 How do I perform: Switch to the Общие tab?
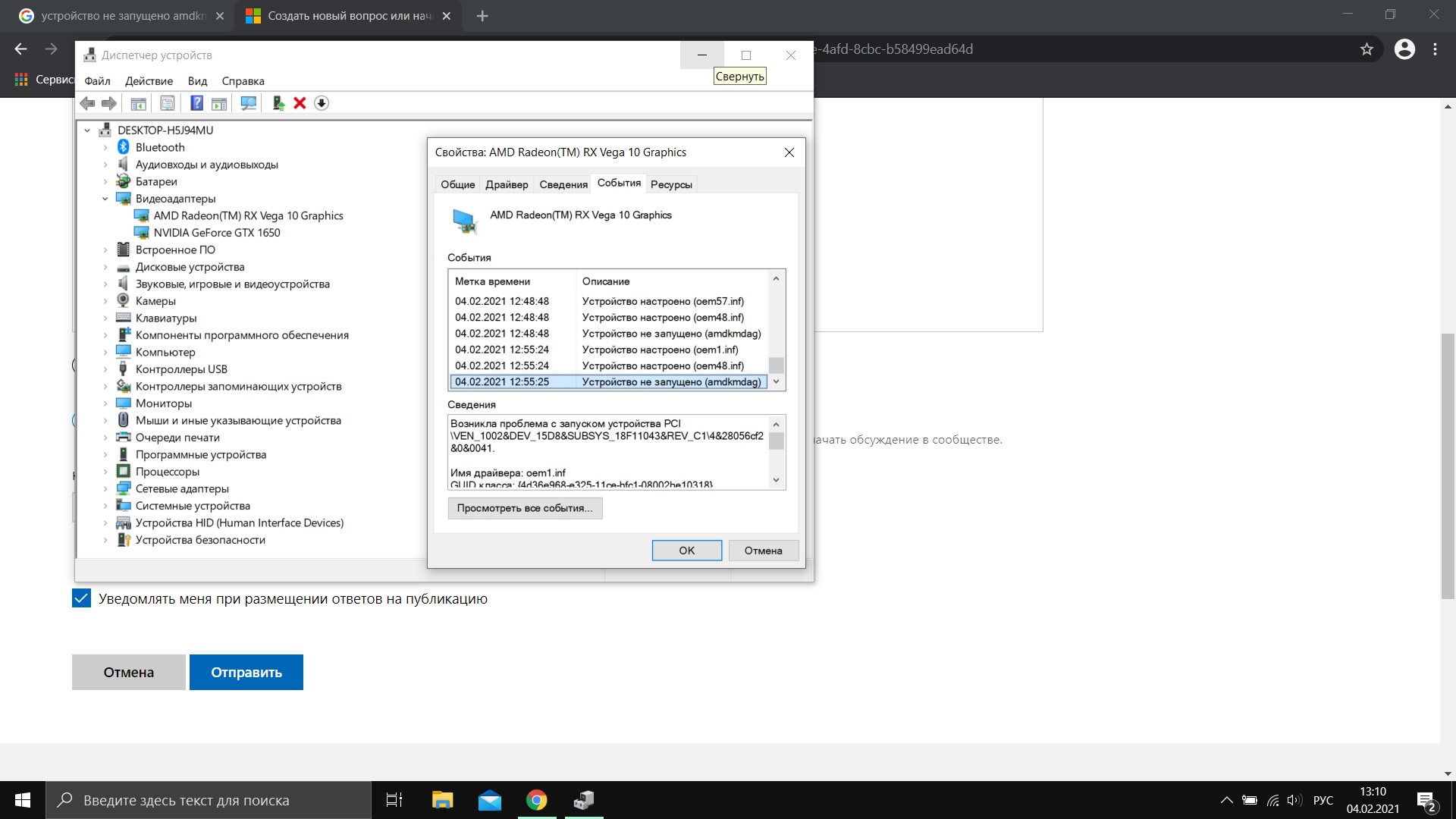458,184
